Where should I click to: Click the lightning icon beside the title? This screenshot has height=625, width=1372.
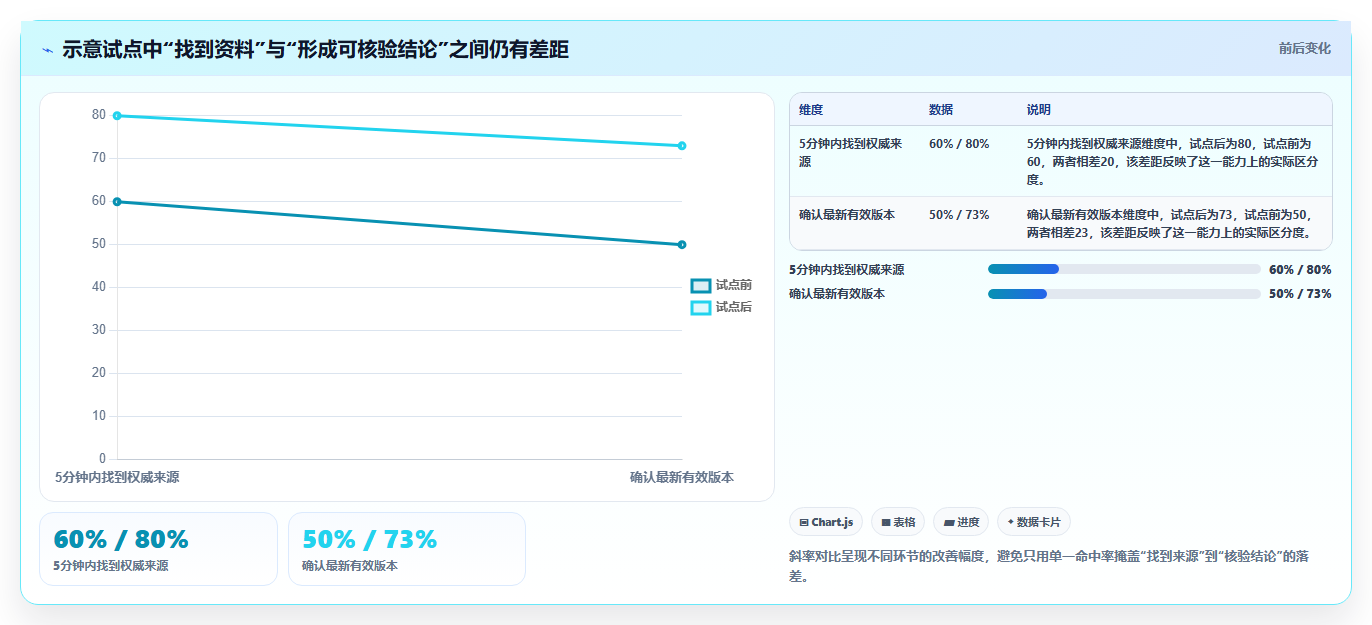coord(48,50)
